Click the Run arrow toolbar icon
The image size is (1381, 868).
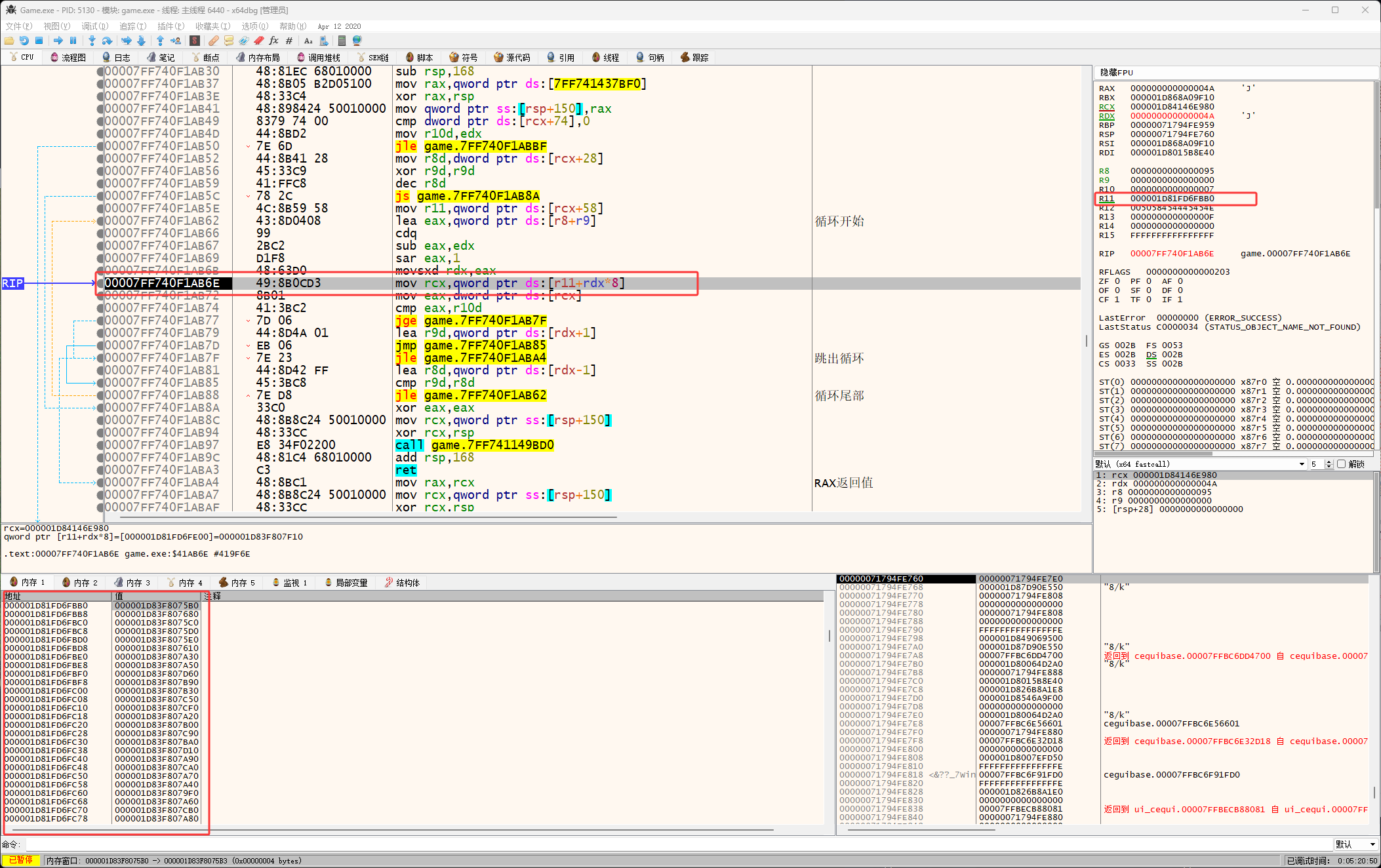[x=58, y=41]
